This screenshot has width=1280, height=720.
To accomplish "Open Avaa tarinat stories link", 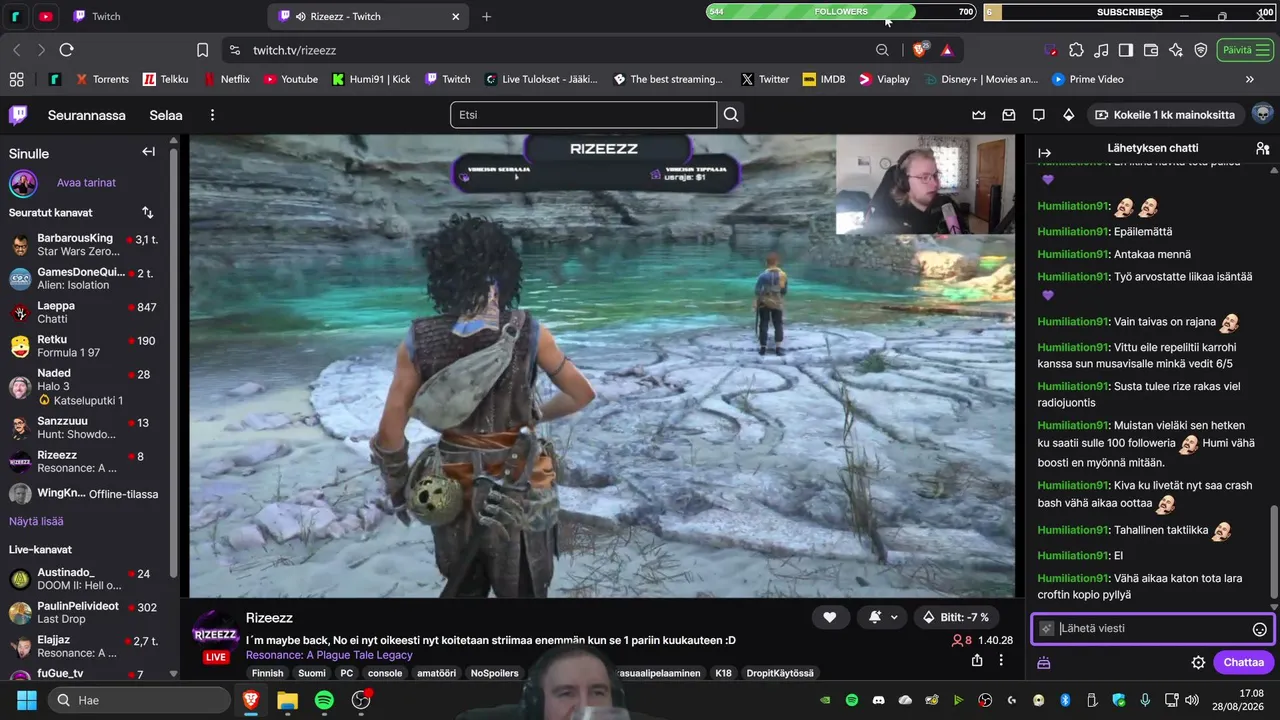I will click(x=86, y=183).
